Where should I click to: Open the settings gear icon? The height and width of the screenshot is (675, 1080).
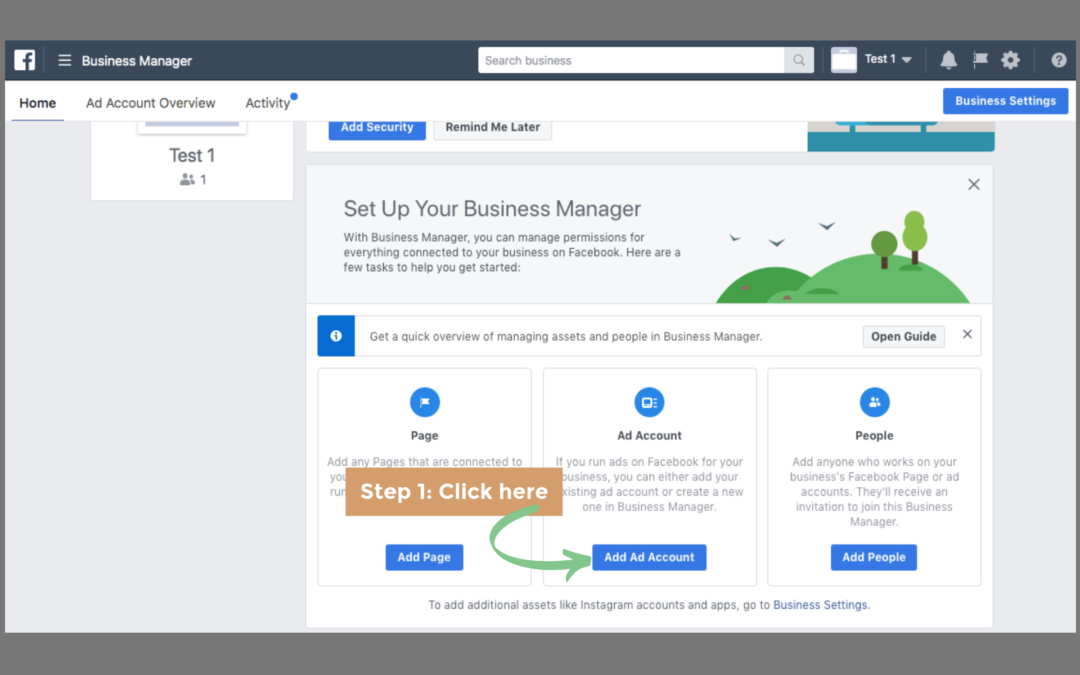[x=1011, y=60]
